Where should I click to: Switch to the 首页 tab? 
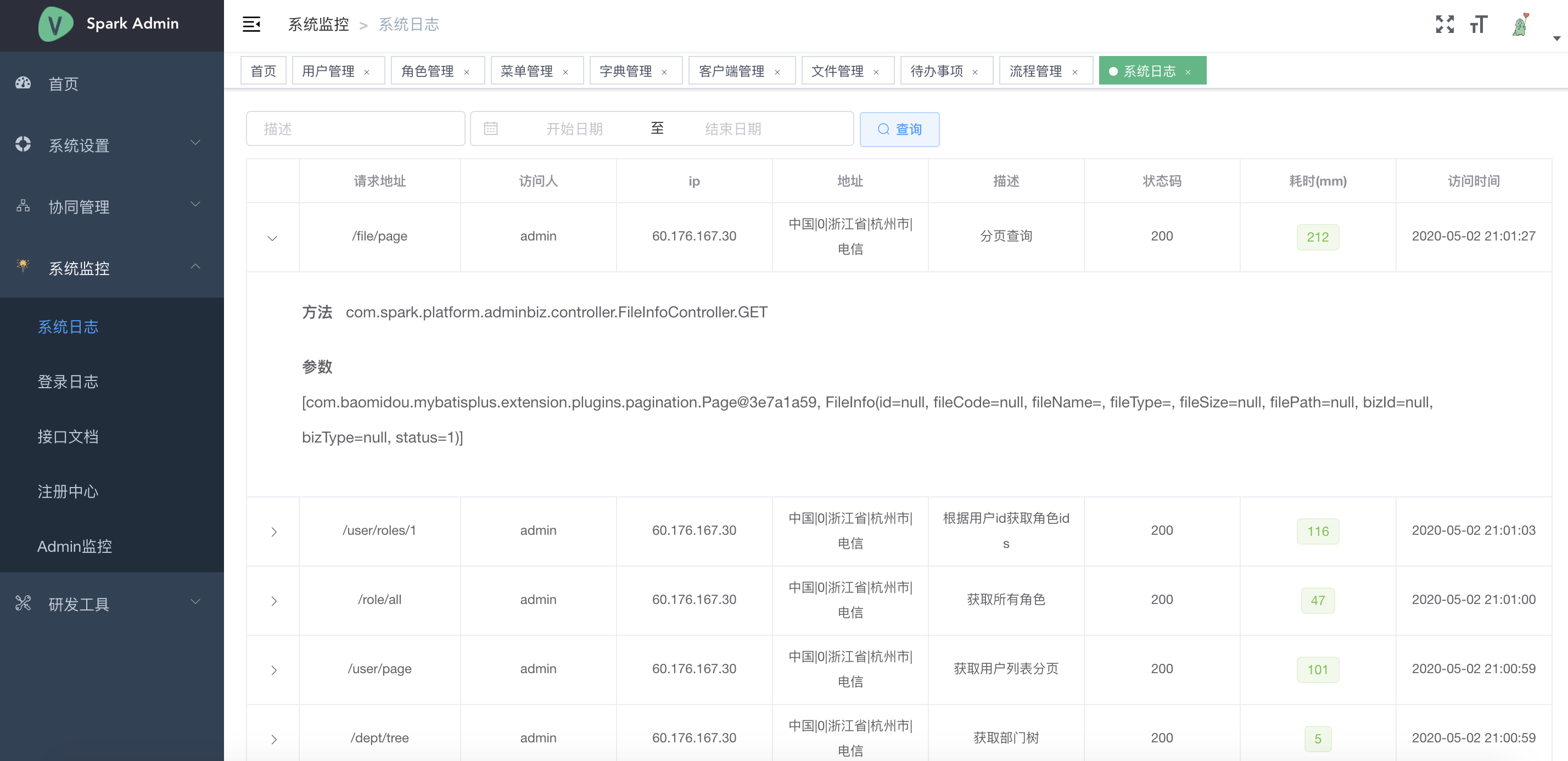(263, 71)
